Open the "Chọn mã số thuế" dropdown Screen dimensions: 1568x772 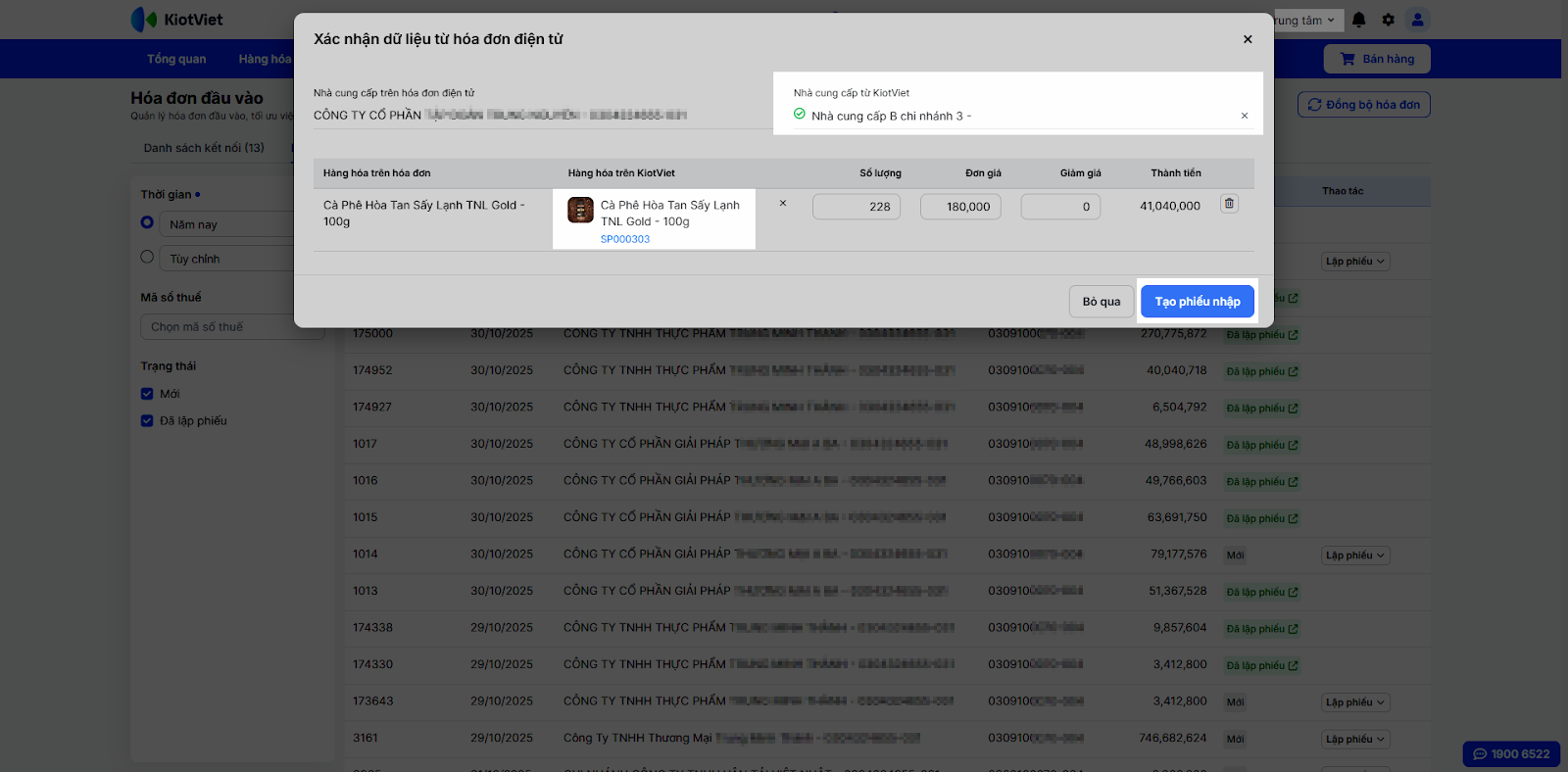pyautogui.click(x=231, y=327)
